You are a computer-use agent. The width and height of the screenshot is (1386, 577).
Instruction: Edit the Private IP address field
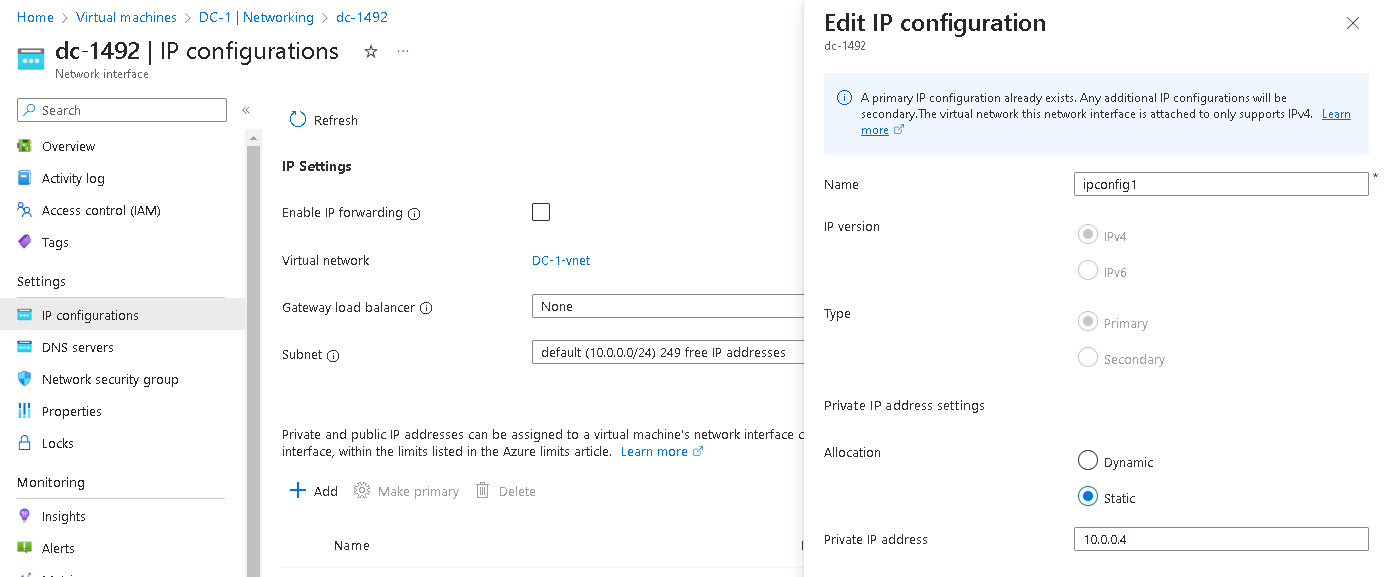point(1220,539)
